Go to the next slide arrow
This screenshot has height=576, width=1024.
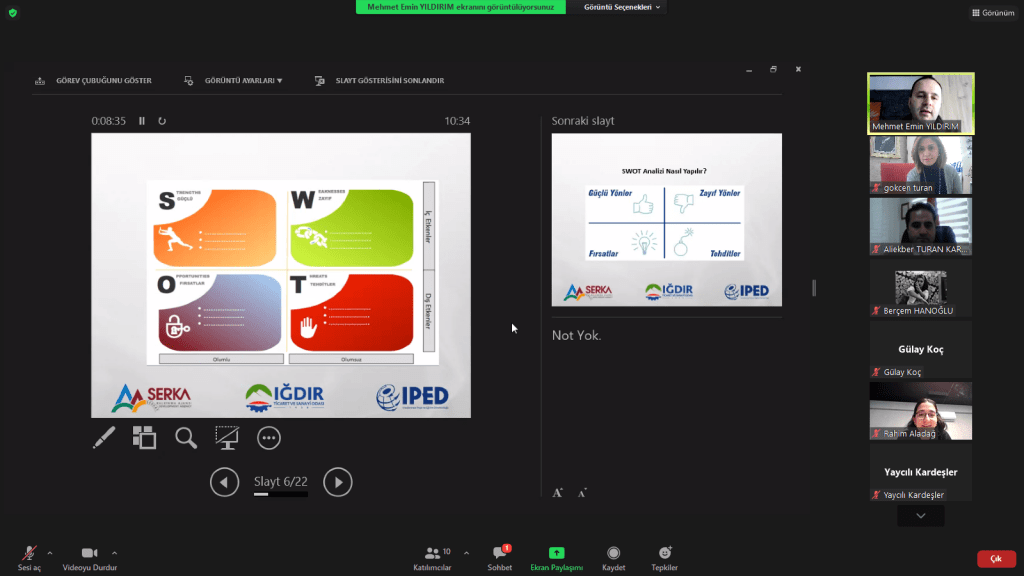pos(338,482)
